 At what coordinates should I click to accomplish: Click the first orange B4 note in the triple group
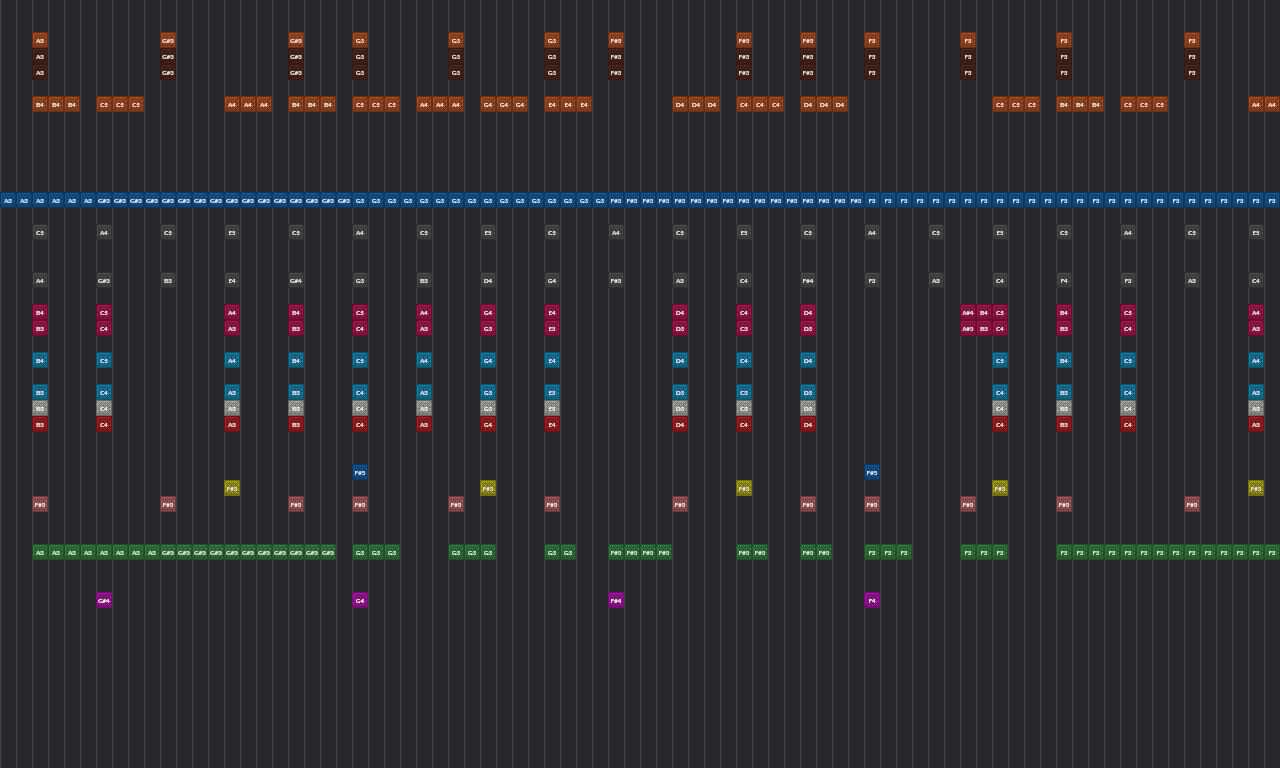coord(40,104)
